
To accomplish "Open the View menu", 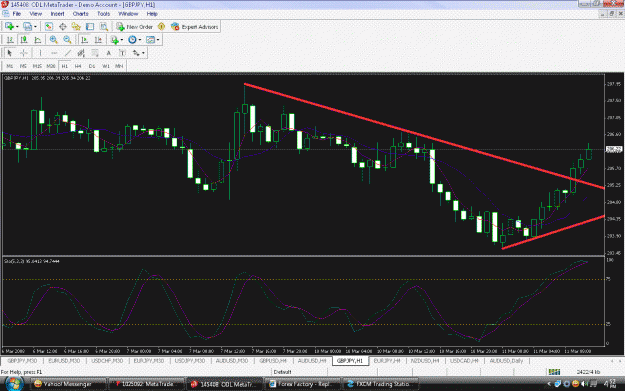I will [35, 14].
